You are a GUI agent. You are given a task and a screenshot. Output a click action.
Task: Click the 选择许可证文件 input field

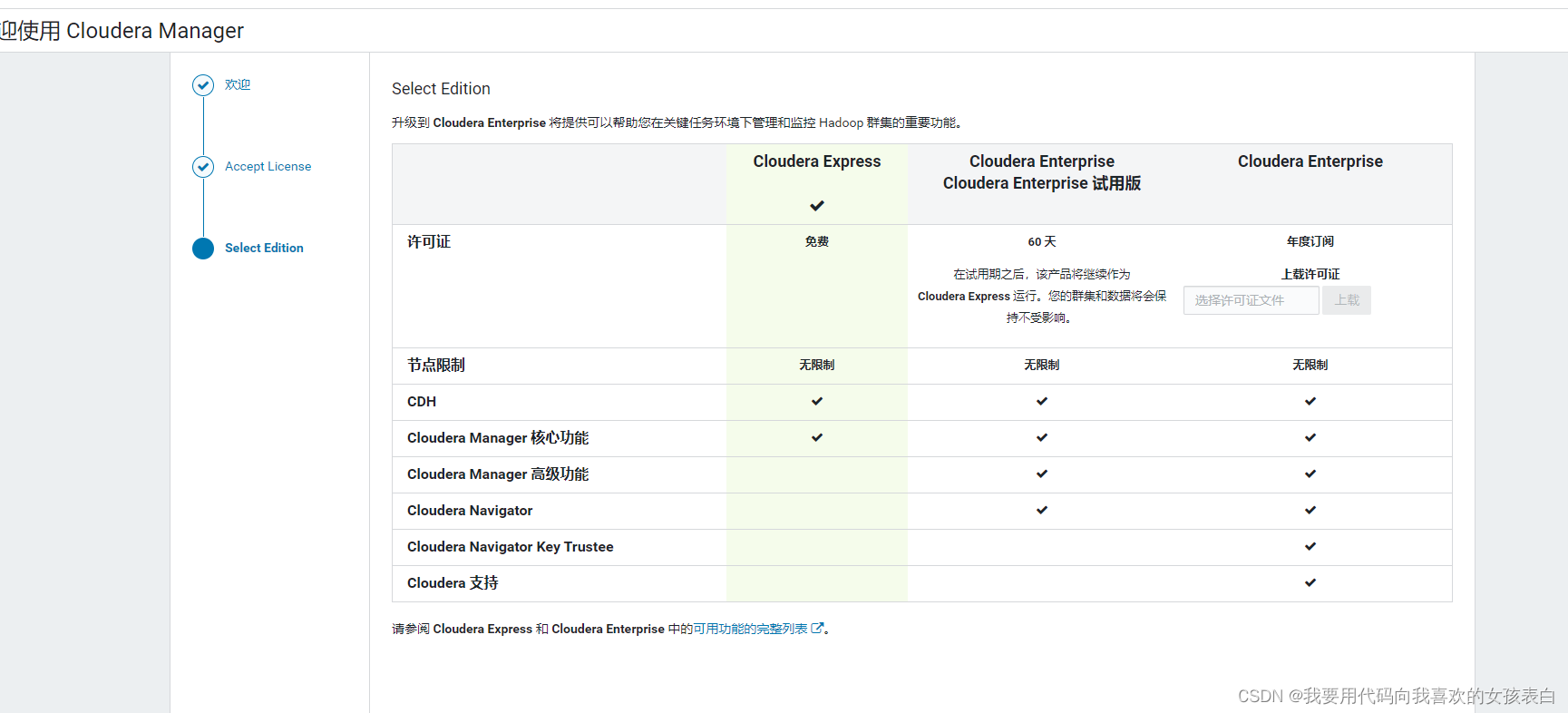1251,300
